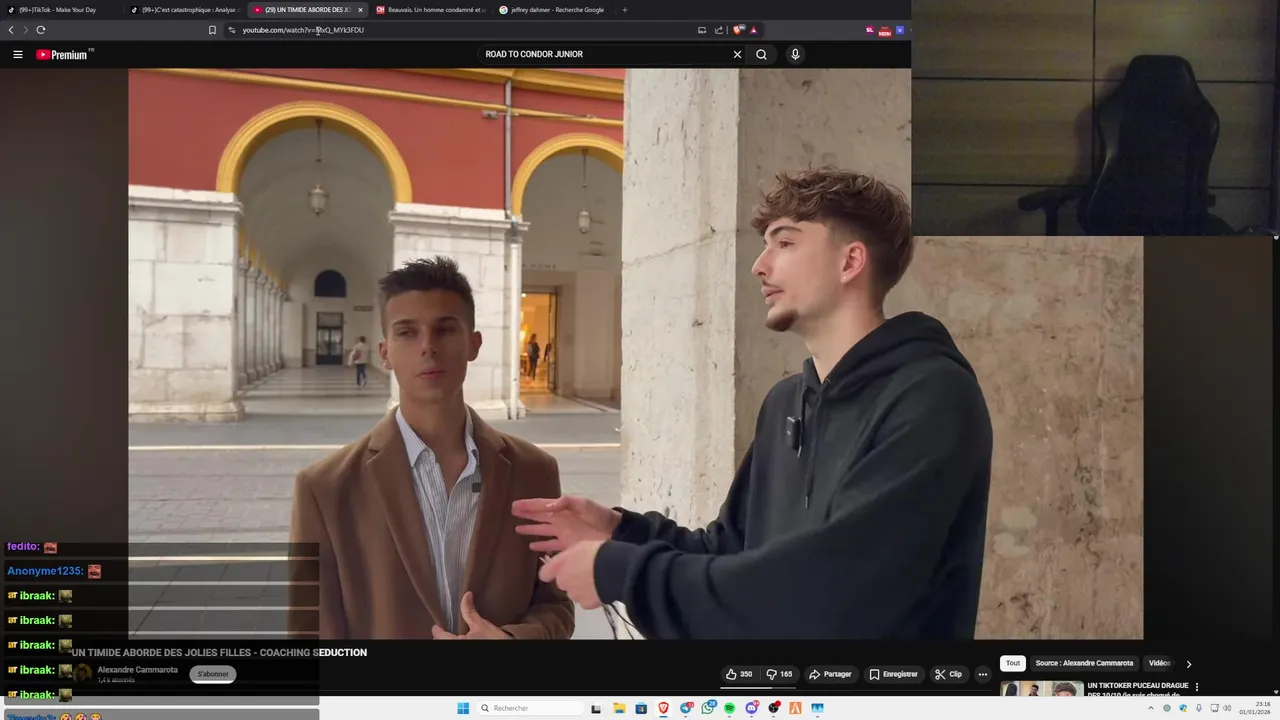
Task: Click the browser address bar URL
Action: click(303, 30)
